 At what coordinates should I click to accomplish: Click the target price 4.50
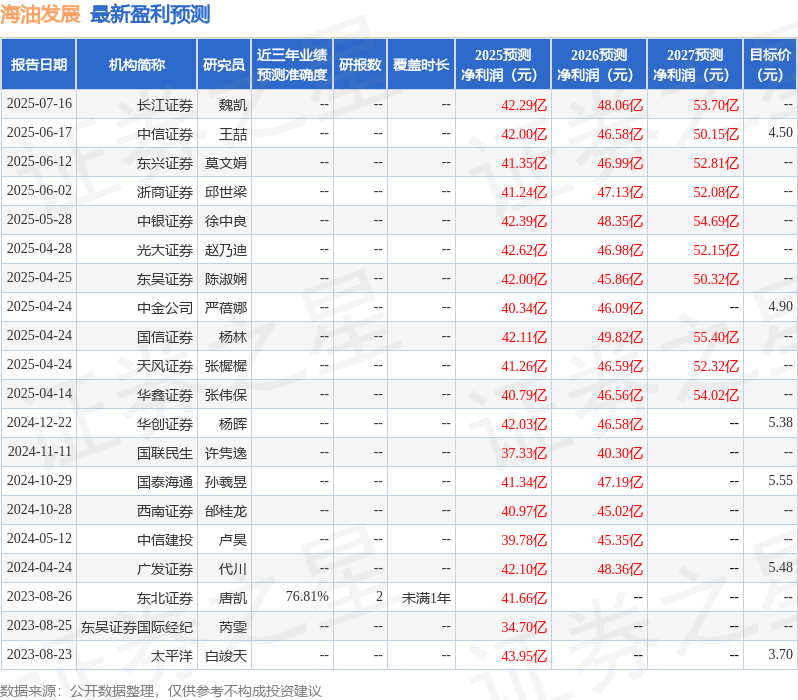pos(780,132)
